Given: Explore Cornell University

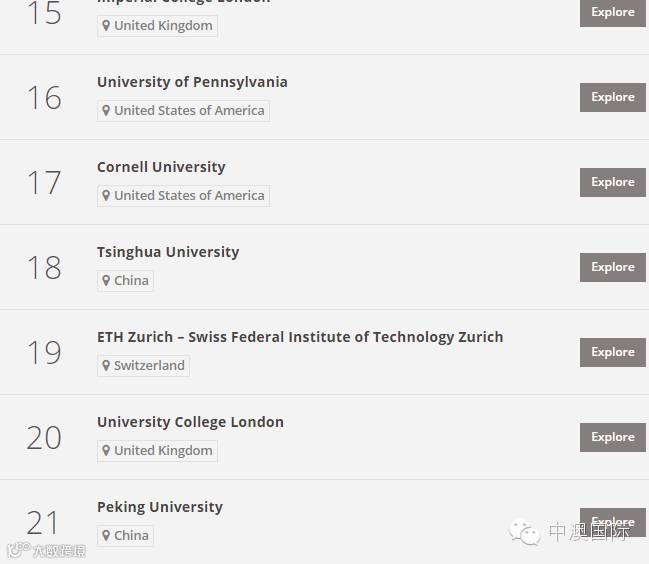Looking at the screenshot, I should (613, 182).
